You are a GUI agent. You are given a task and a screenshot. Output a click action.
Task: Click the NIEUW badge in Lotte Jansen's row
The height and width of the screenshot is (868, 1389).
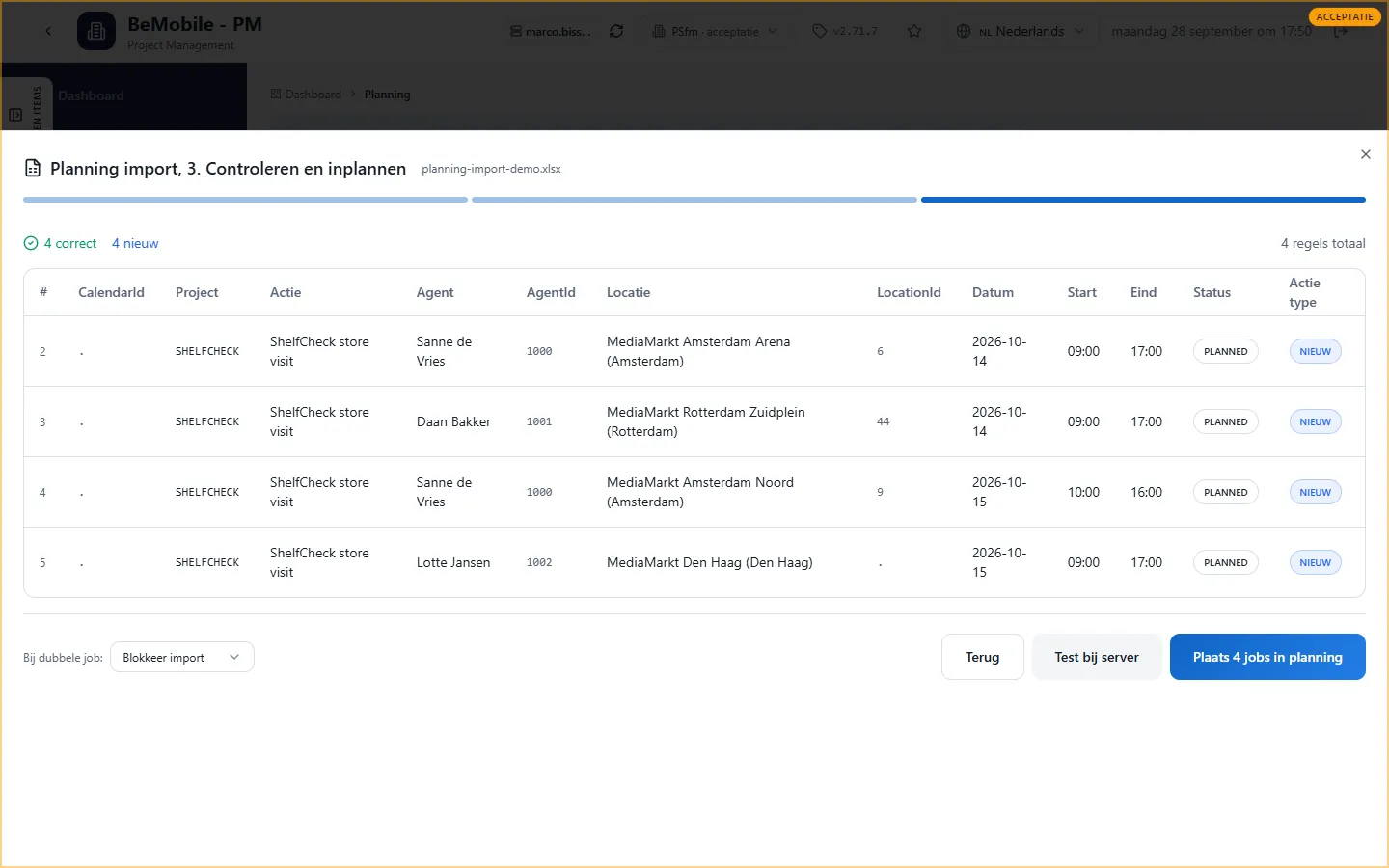(x=1316, y=562)
